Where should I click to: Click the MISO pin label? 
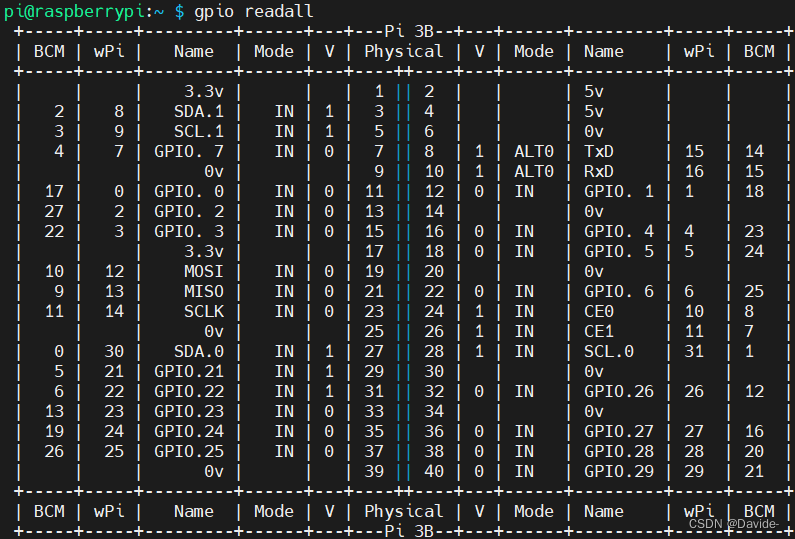204,292
